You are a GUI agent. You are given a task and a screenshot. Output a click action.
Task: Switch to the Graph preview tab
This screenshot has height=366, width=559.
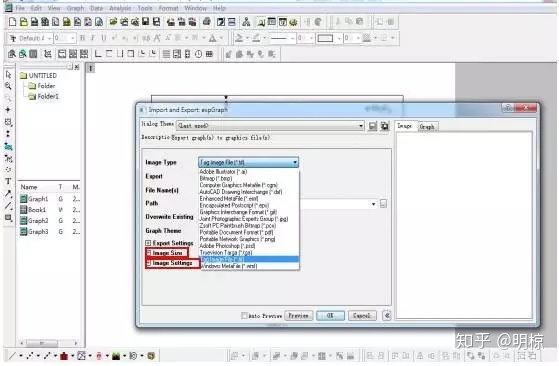pos(427,127)
